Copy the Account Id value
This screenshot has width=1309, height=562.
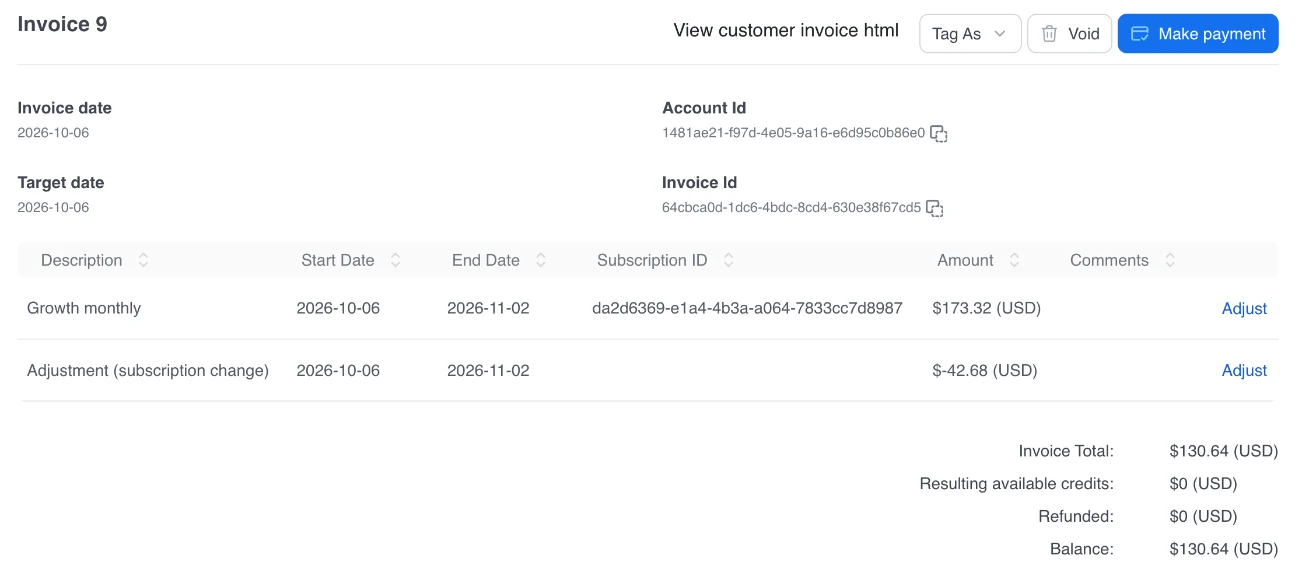938,133
